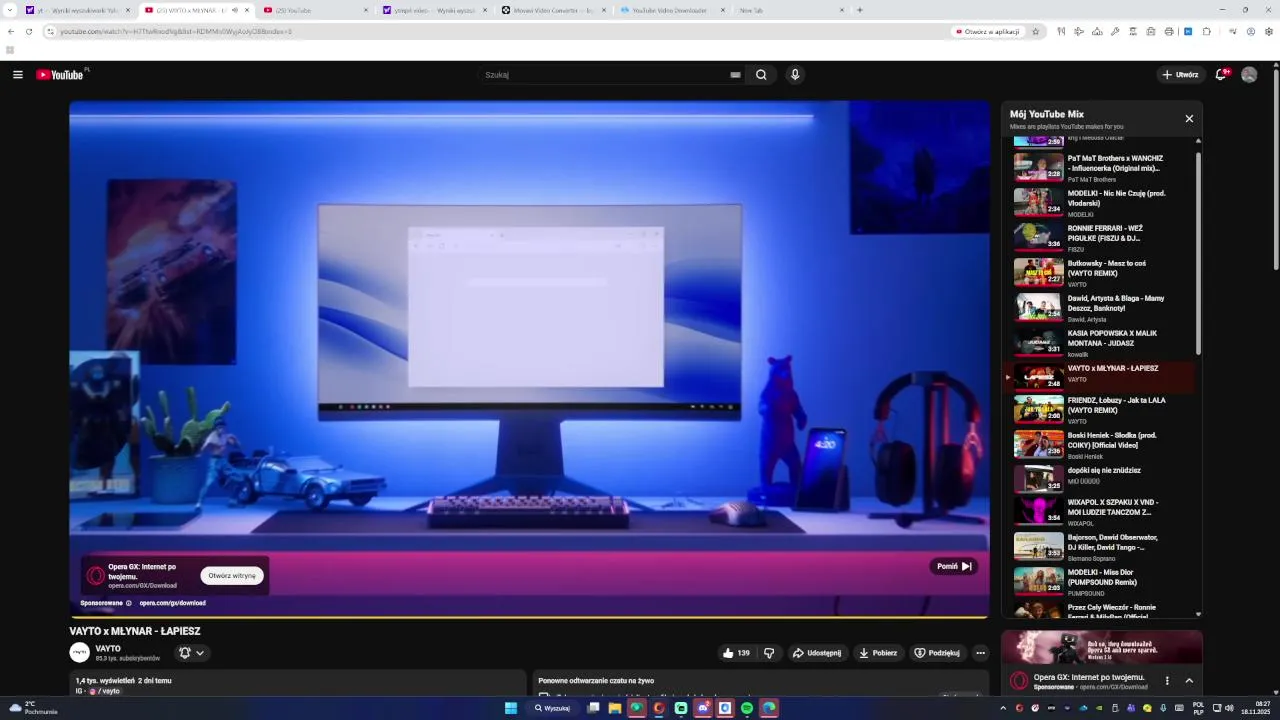Open opera.com/gx/download ad link

[x=172, y=603]
